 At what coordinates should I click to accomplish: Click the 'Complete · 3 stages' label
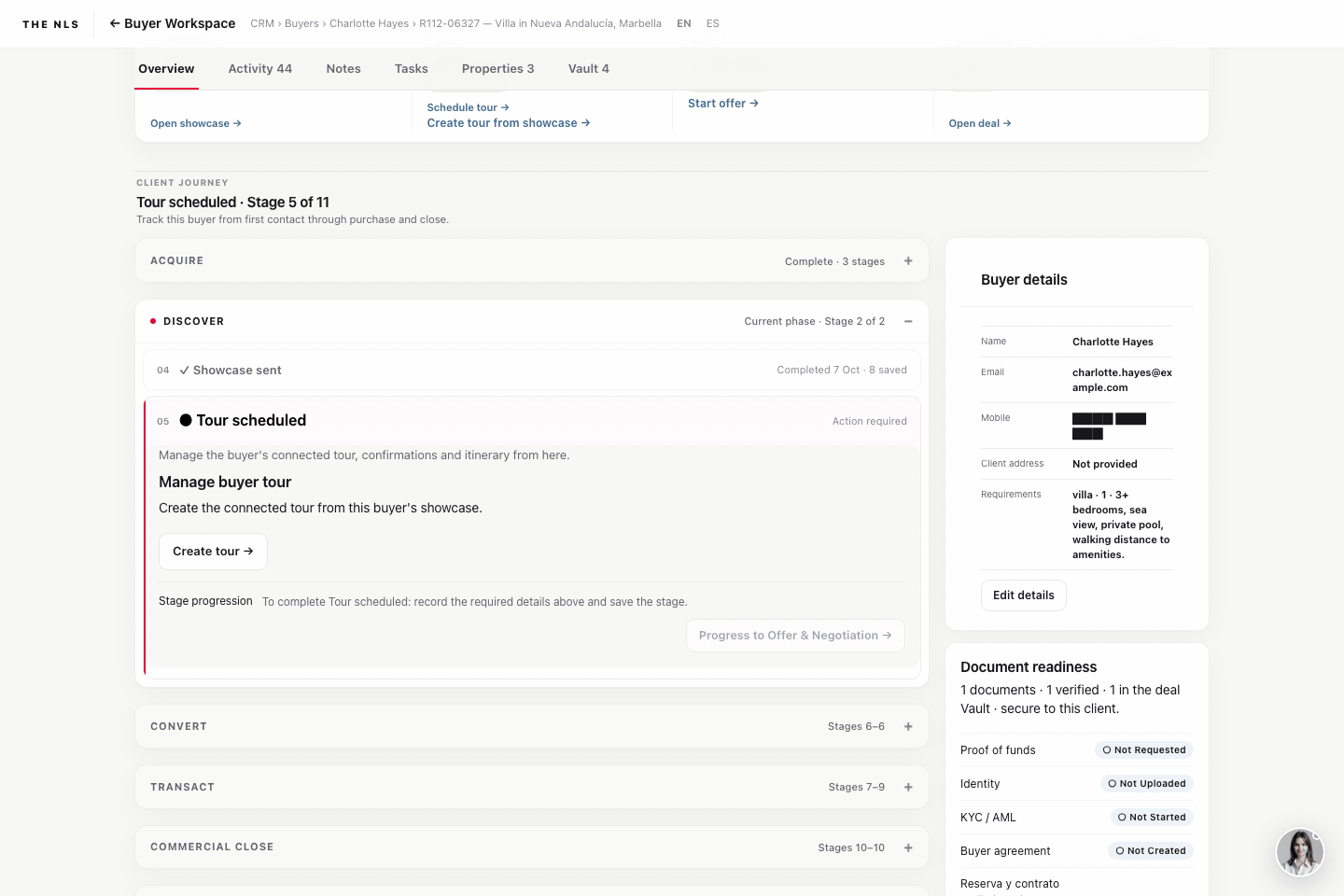834,261
